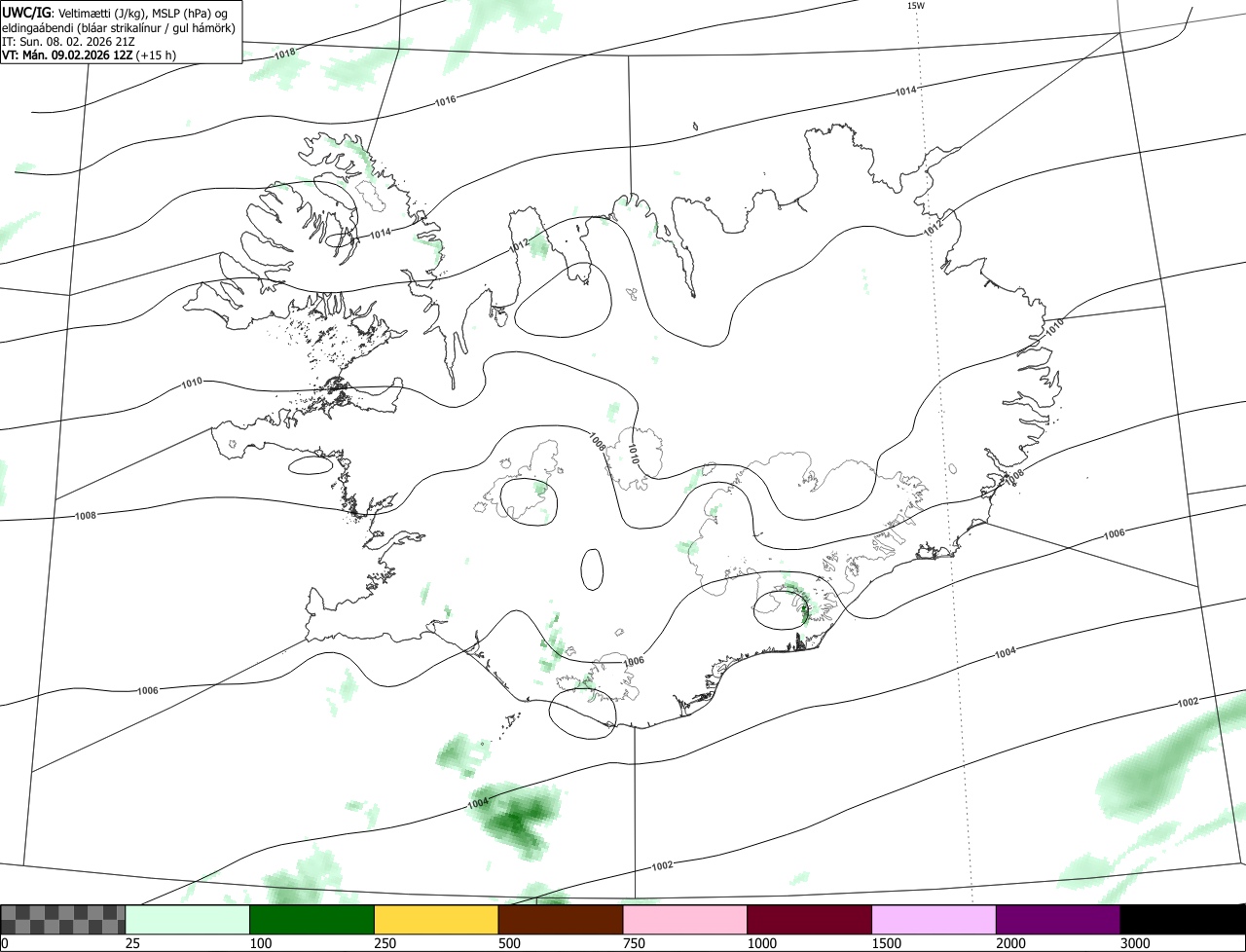Click the legend value 1000
This screenshot has width=1246, height=952.
point(761,943)
